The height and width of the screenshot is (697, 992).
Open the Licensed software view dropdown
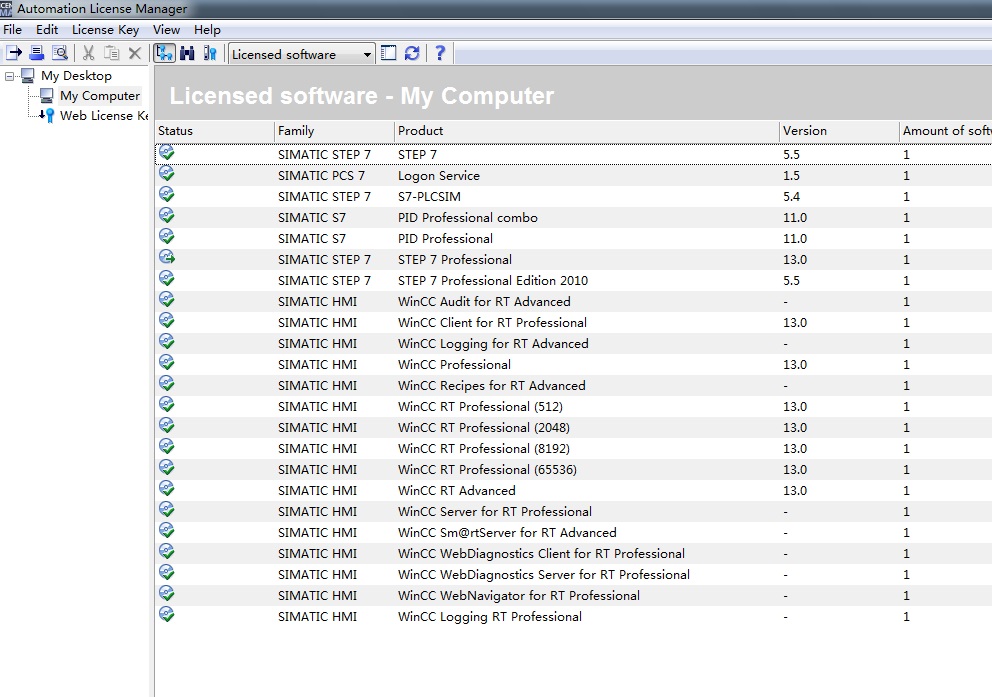(x=301, y=54)
